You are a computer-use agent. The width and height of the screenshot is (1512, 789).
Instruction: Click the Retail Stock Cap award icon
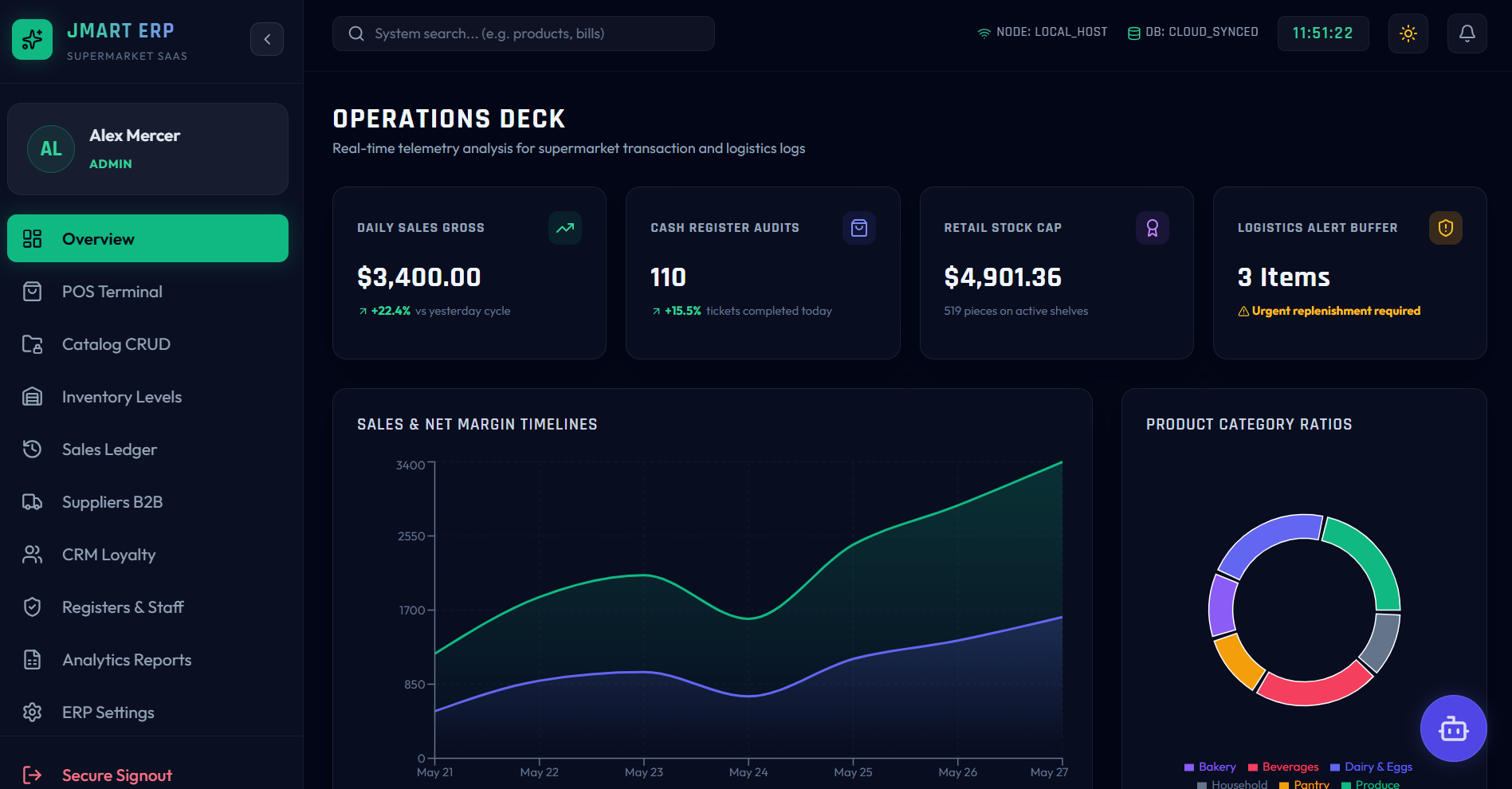coord(1153,228)
